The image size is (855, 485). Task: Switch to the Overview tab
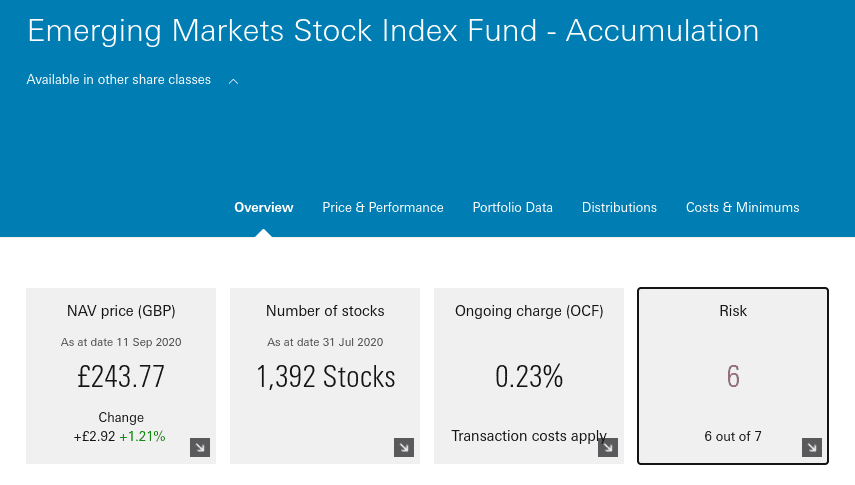[264, 208]
